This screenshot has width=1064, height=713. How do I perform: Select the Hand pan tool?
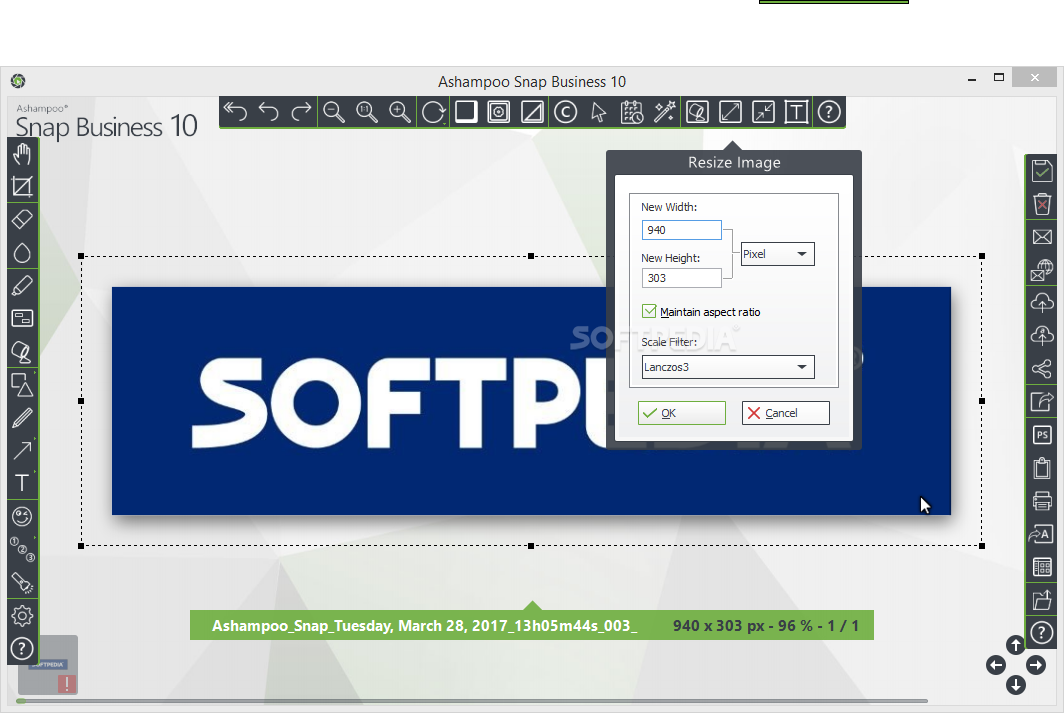tap(22, 154)
